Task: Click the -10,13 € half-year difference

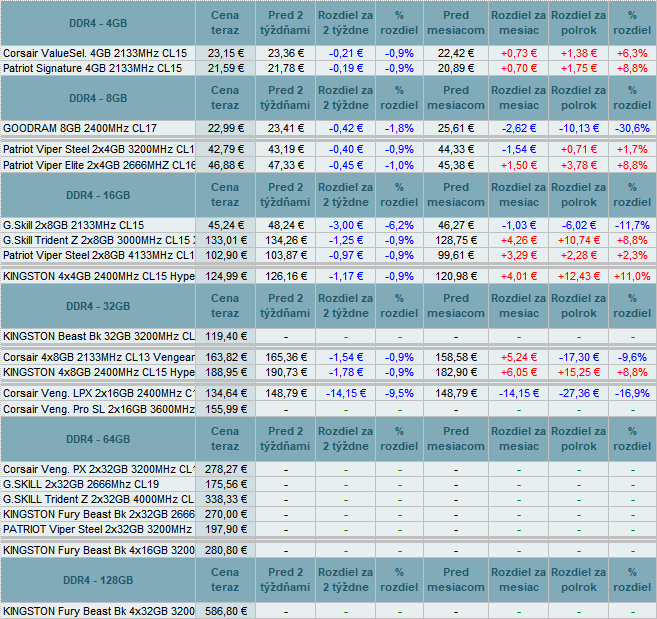Action: pos(579,128)
